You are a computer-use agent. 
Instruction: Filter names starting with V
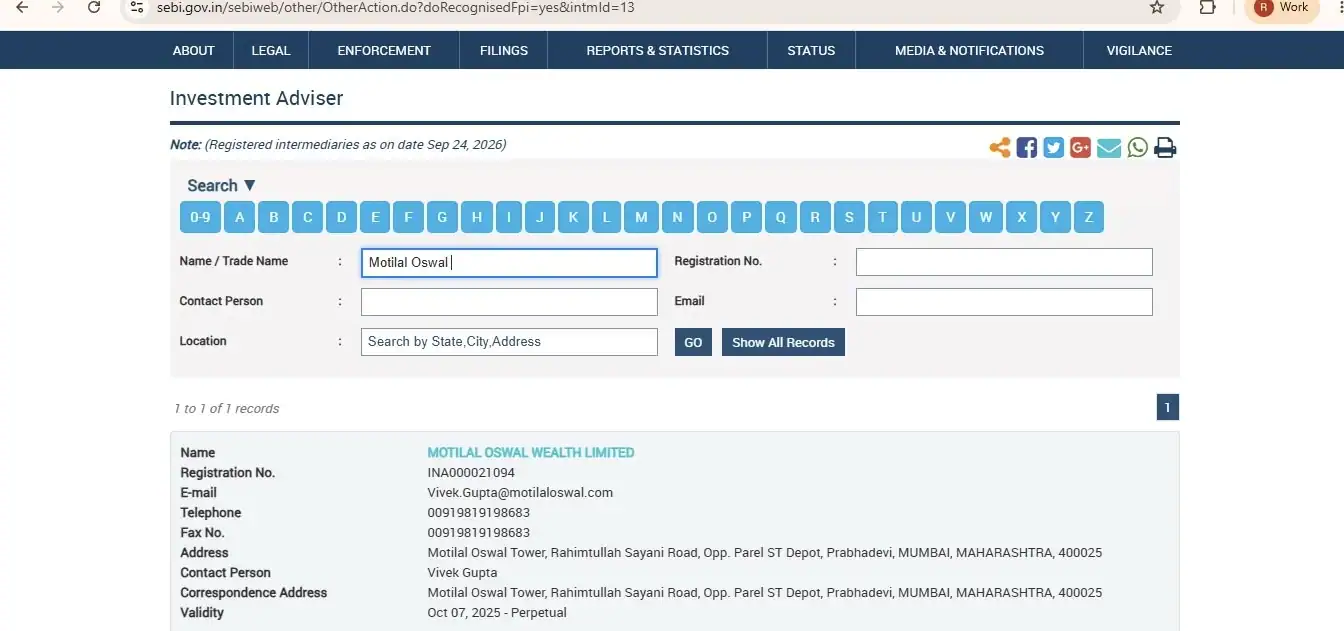(x=951, y=217)
